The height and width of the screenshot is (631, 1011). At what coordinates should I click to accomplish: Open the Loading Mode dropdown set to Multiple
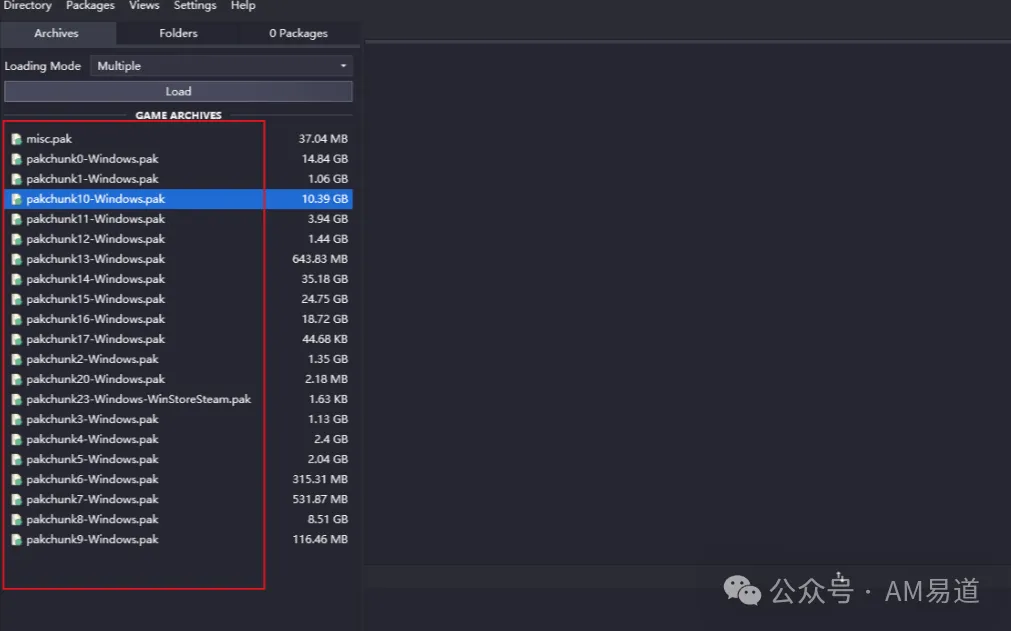click(x=221, y=66)
